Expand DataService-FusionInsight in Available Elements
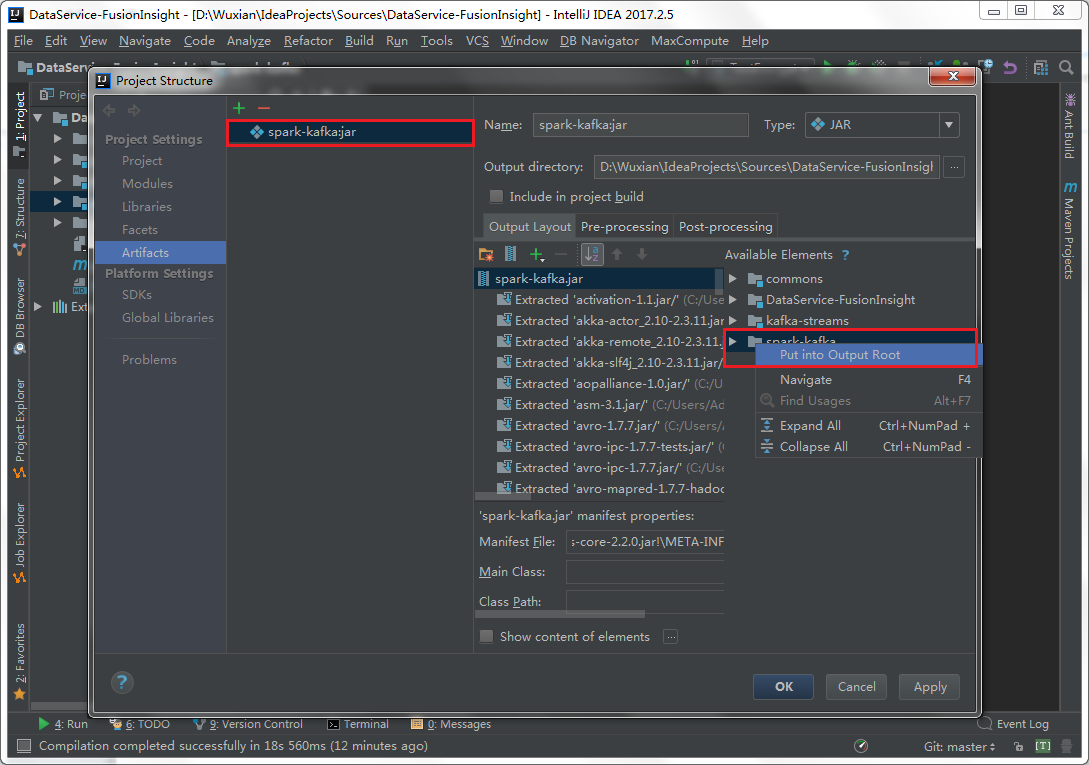The width and height of the screenshot is (1089, 765). [x=733, y=299]
